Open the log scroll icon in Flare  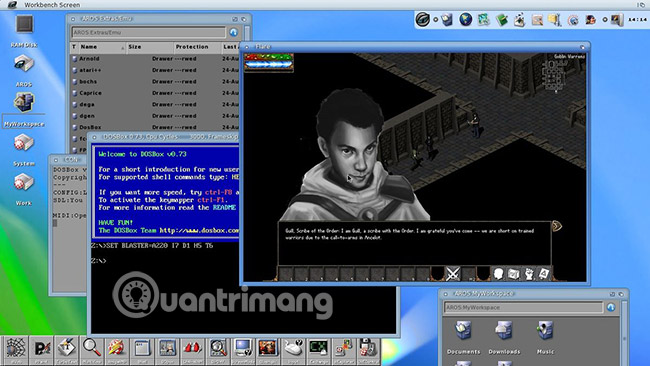click(x=543, y=274)
